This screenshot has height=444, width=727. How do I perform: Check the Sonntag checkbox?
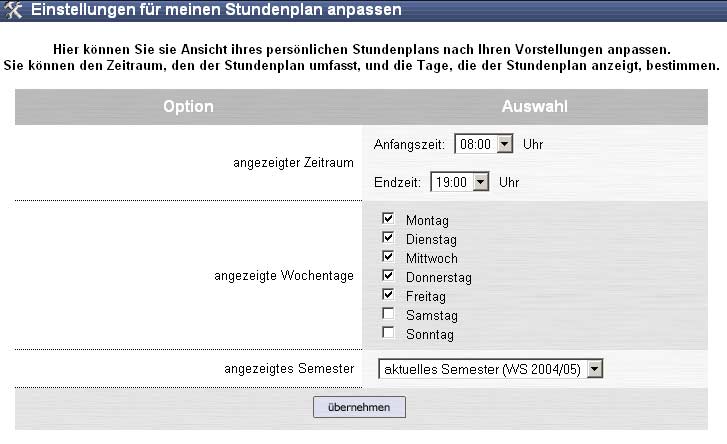click(x=388, y=334)
